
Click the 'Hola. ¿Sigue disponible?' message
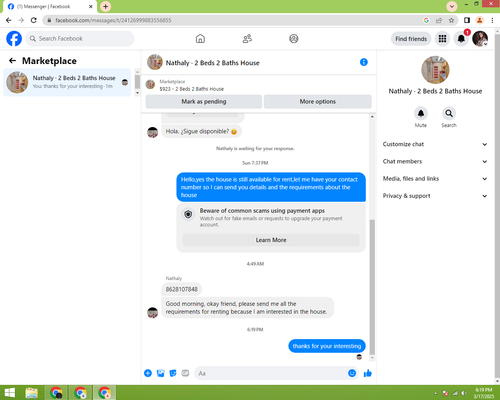coord(201,131)
